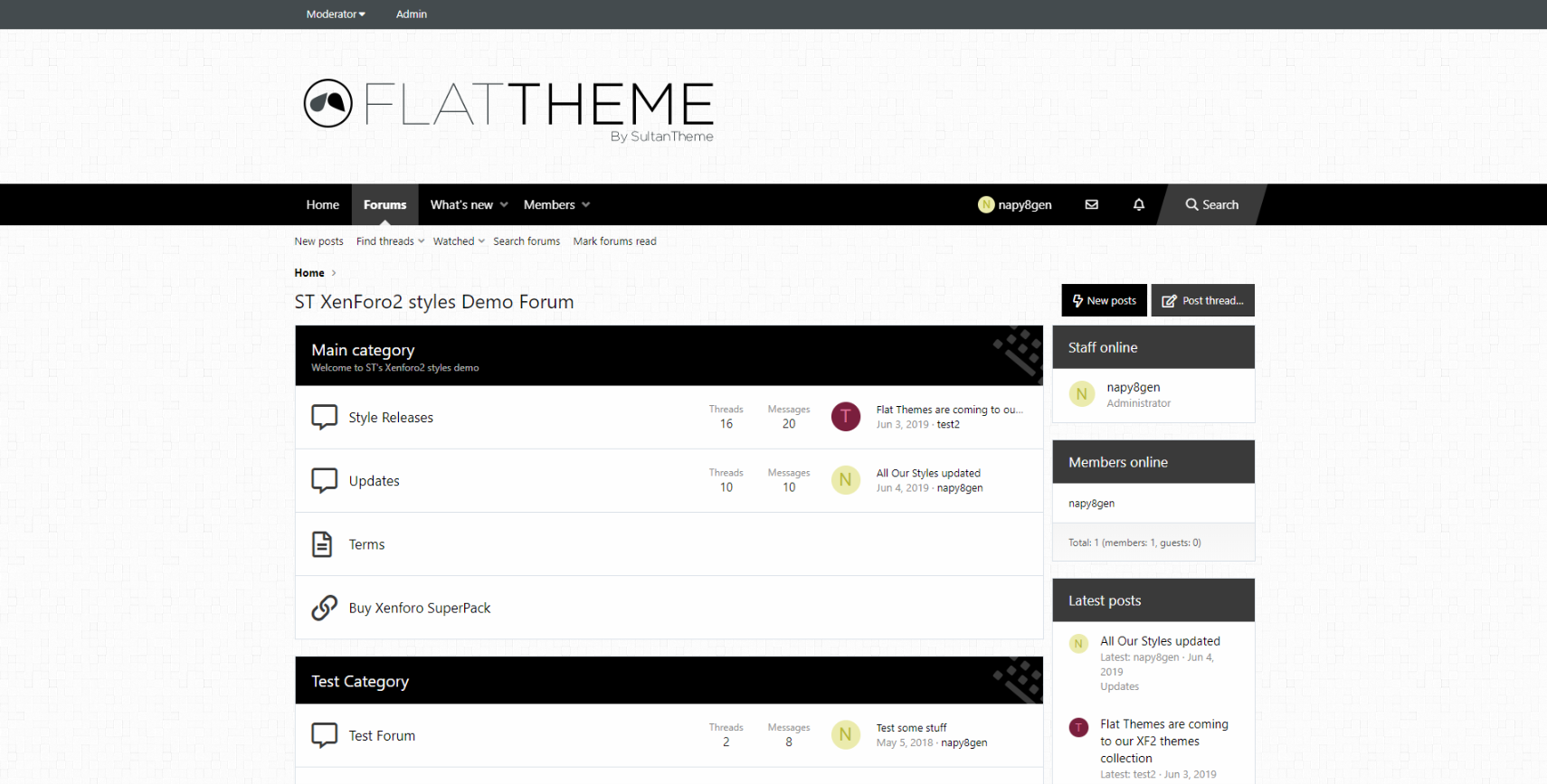
Task: Open 'Flat Themes are coming to ou...' thread
Action: click(x=950, y=410)
